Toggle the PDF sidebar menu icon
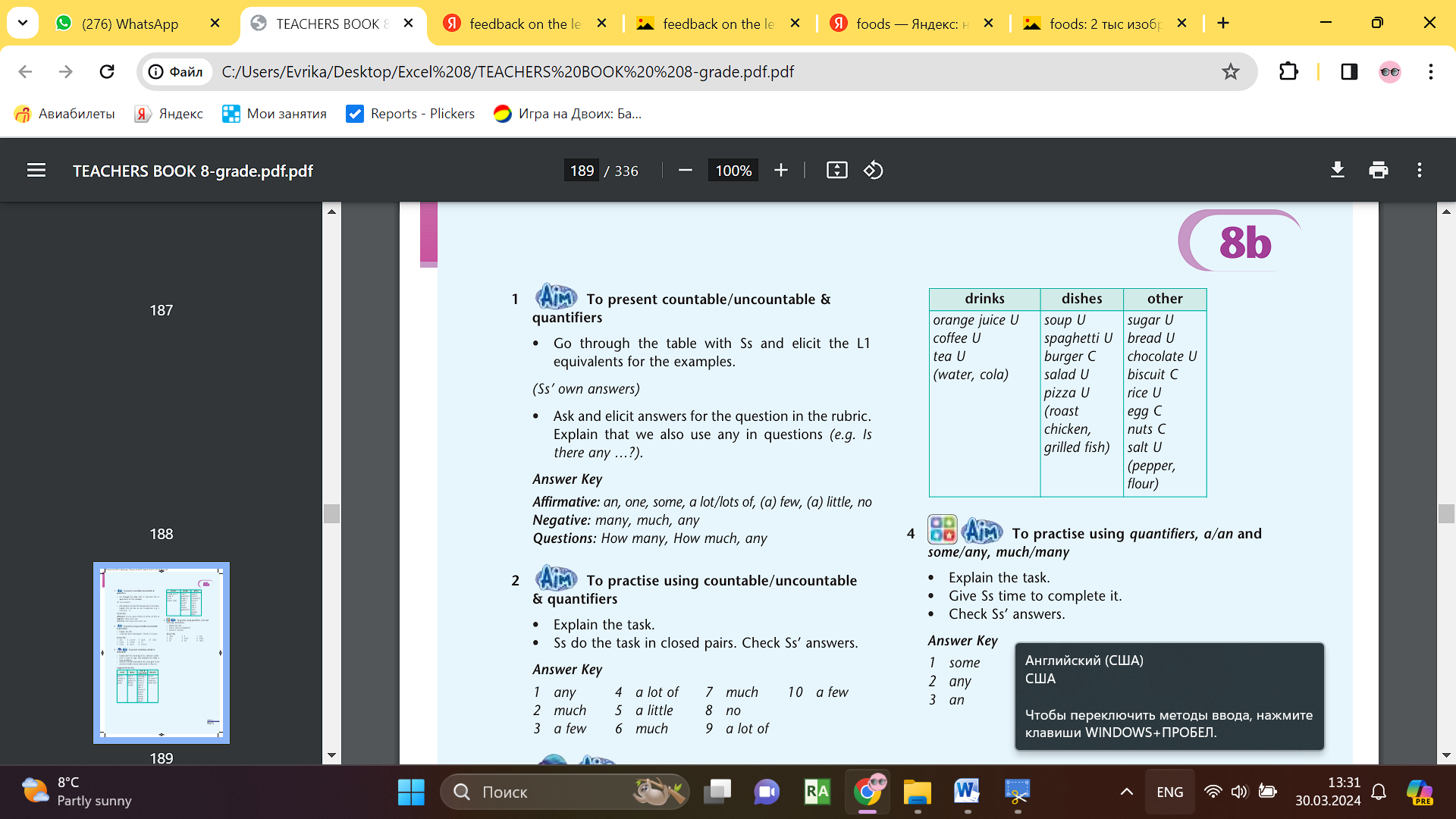1456x819 pixels. coord(36,171)
